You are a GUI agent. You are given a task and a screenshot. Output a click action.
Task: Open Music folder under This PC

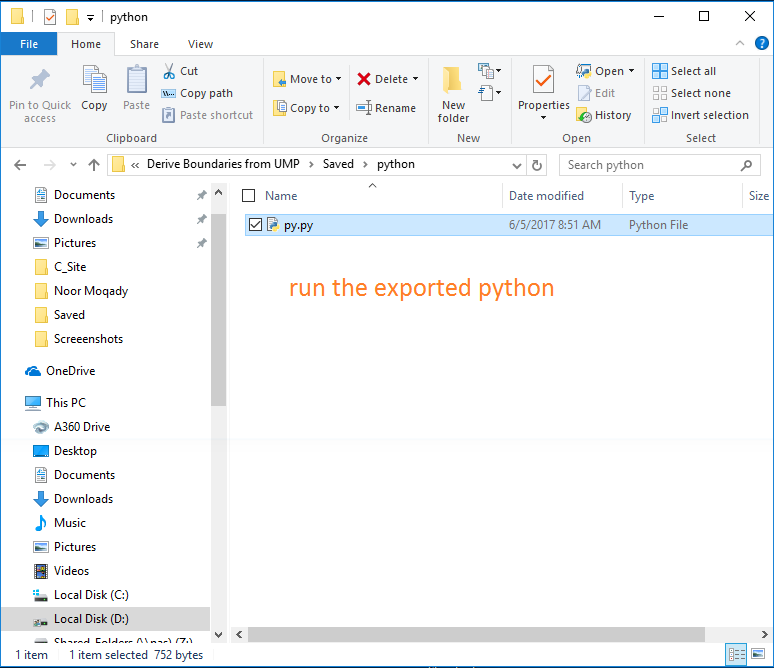[60, 523]
